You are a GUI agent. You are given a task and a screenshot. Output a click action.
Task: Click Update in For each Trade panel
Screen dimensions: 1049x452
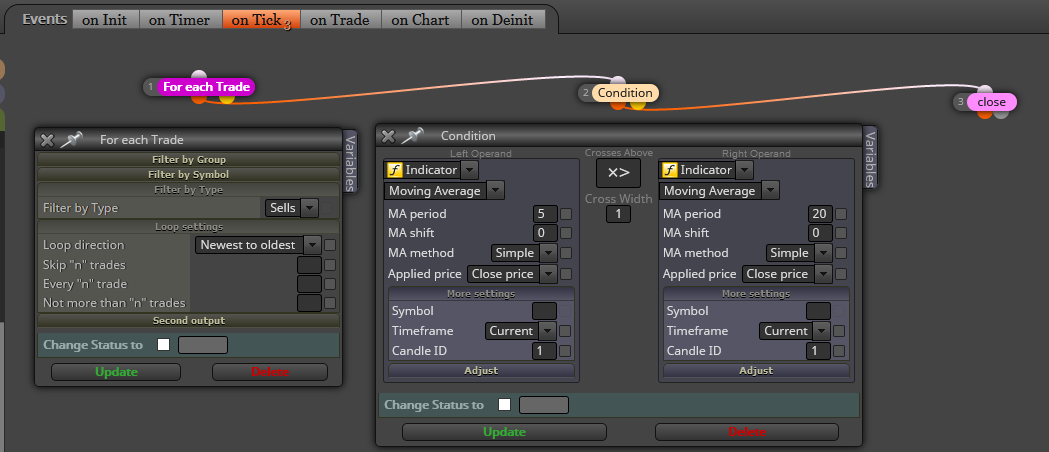point(116,372)
